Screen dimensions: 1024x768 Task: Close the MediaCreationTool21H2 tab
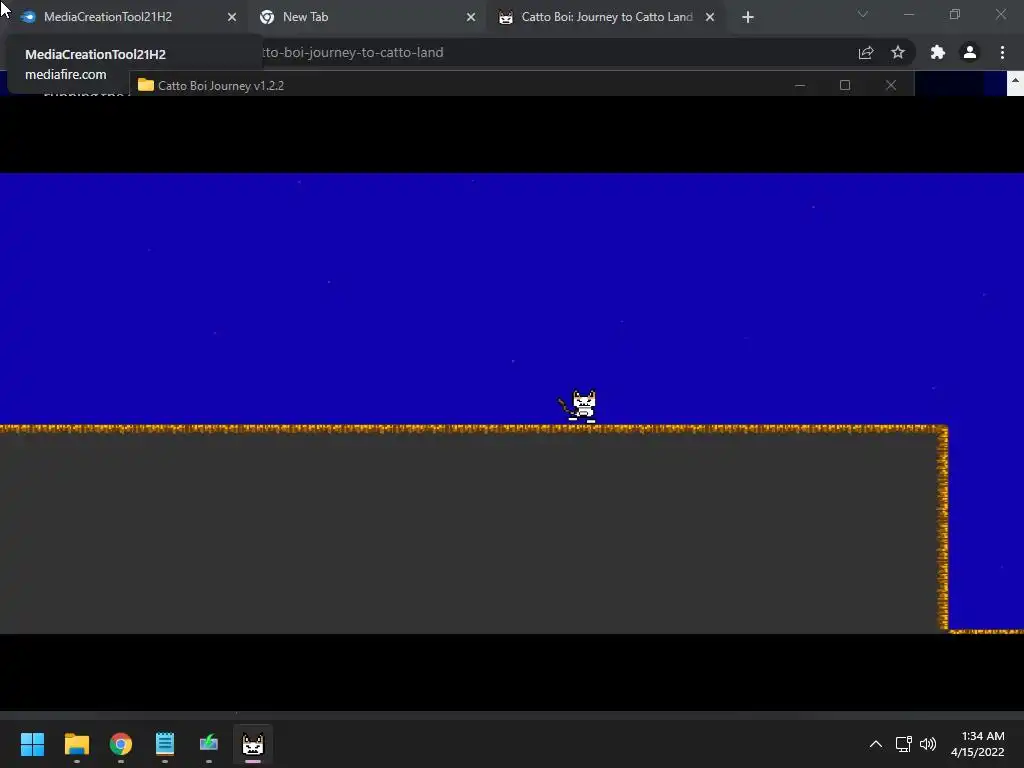[232, 17]
